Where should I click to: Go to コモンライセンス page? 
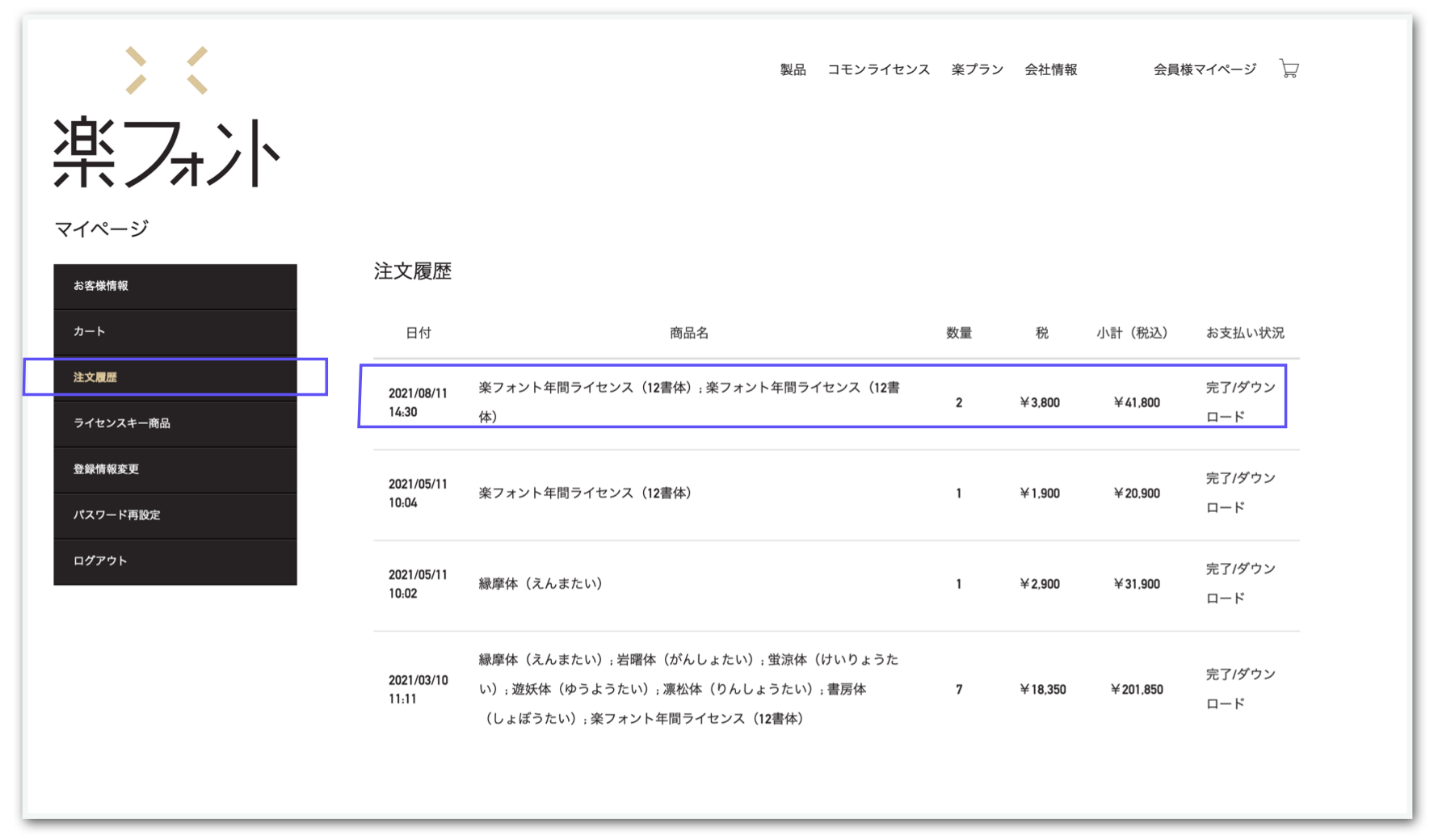(x=878, y=69)
